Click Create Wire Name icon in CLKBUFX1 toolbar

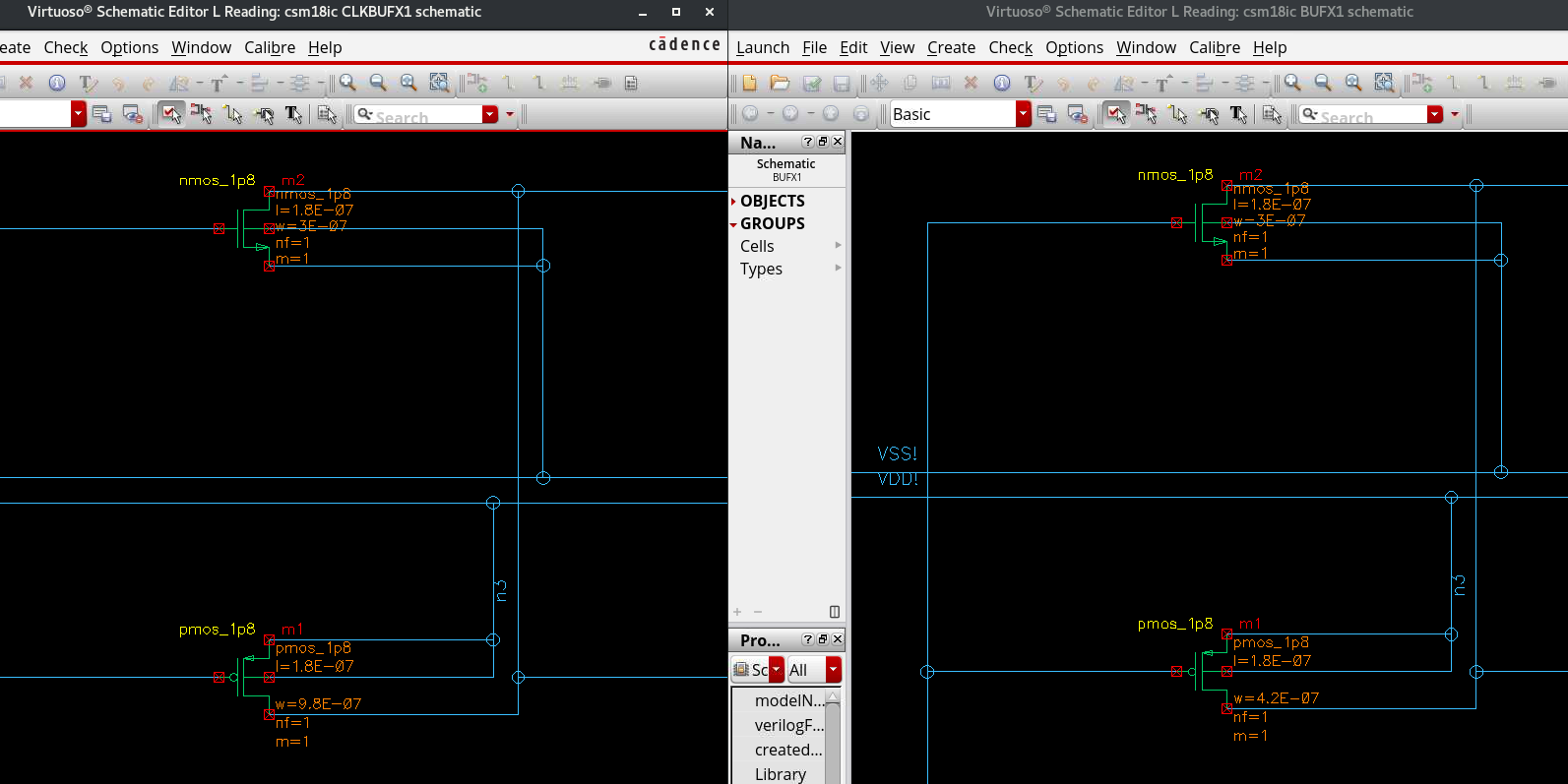pos(570,83)
